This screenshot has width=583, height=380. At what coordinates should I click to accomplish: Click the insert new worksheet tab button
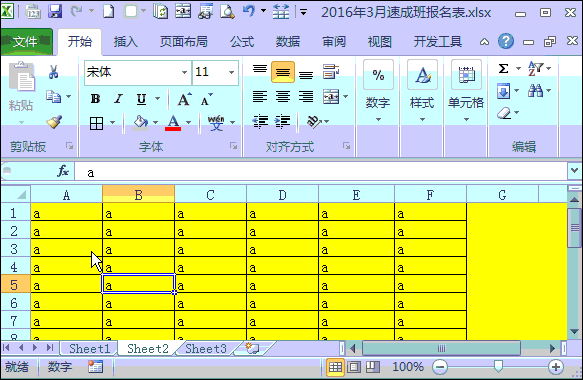pos(252,348)
